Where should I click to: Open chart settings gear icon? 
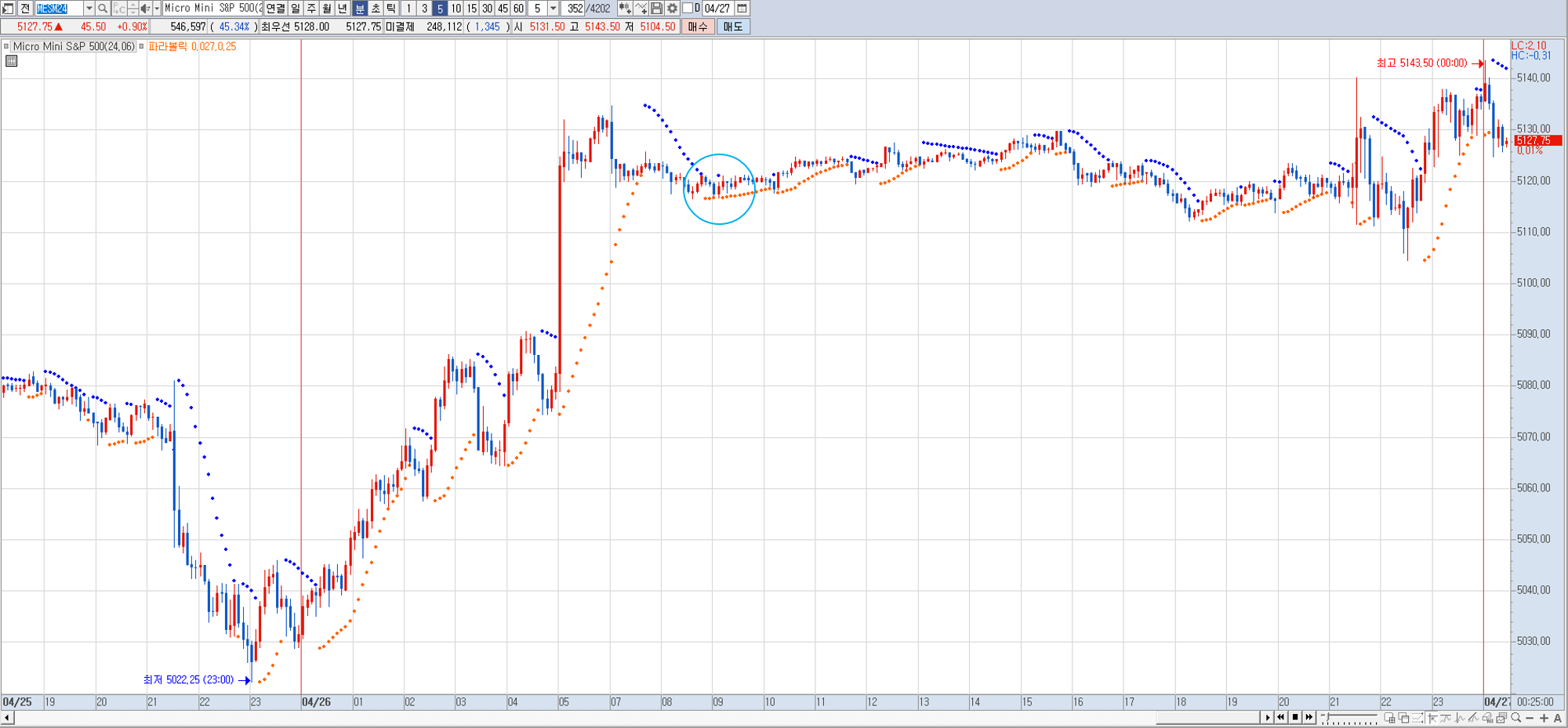pos(672,9)
